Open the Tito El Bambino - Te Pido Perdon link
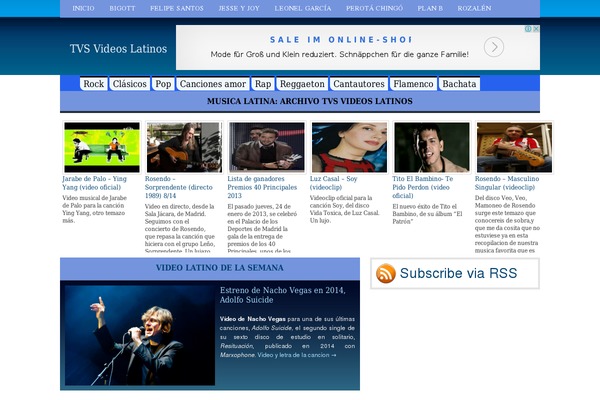The height and width of the screenshot is (400, 600). pos(423,187)
